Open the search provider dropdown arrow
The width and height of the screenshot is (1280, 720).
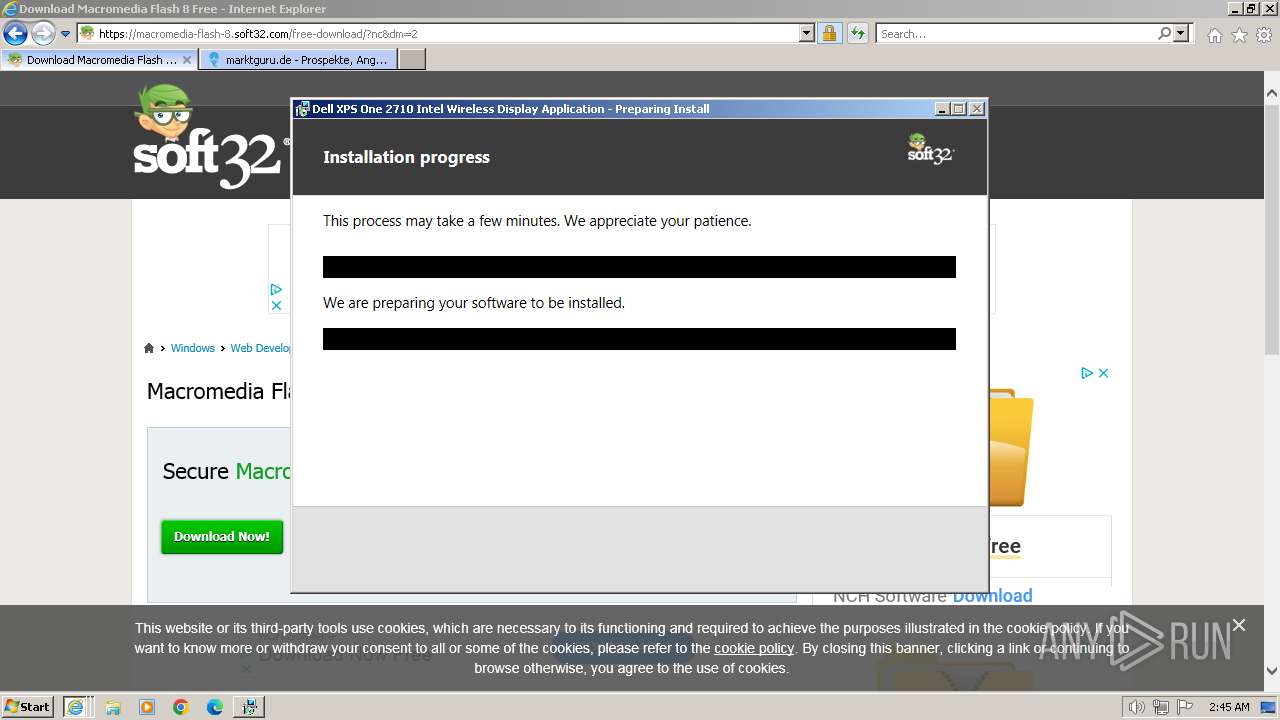pyautogui.click(x=1182, y=34)
